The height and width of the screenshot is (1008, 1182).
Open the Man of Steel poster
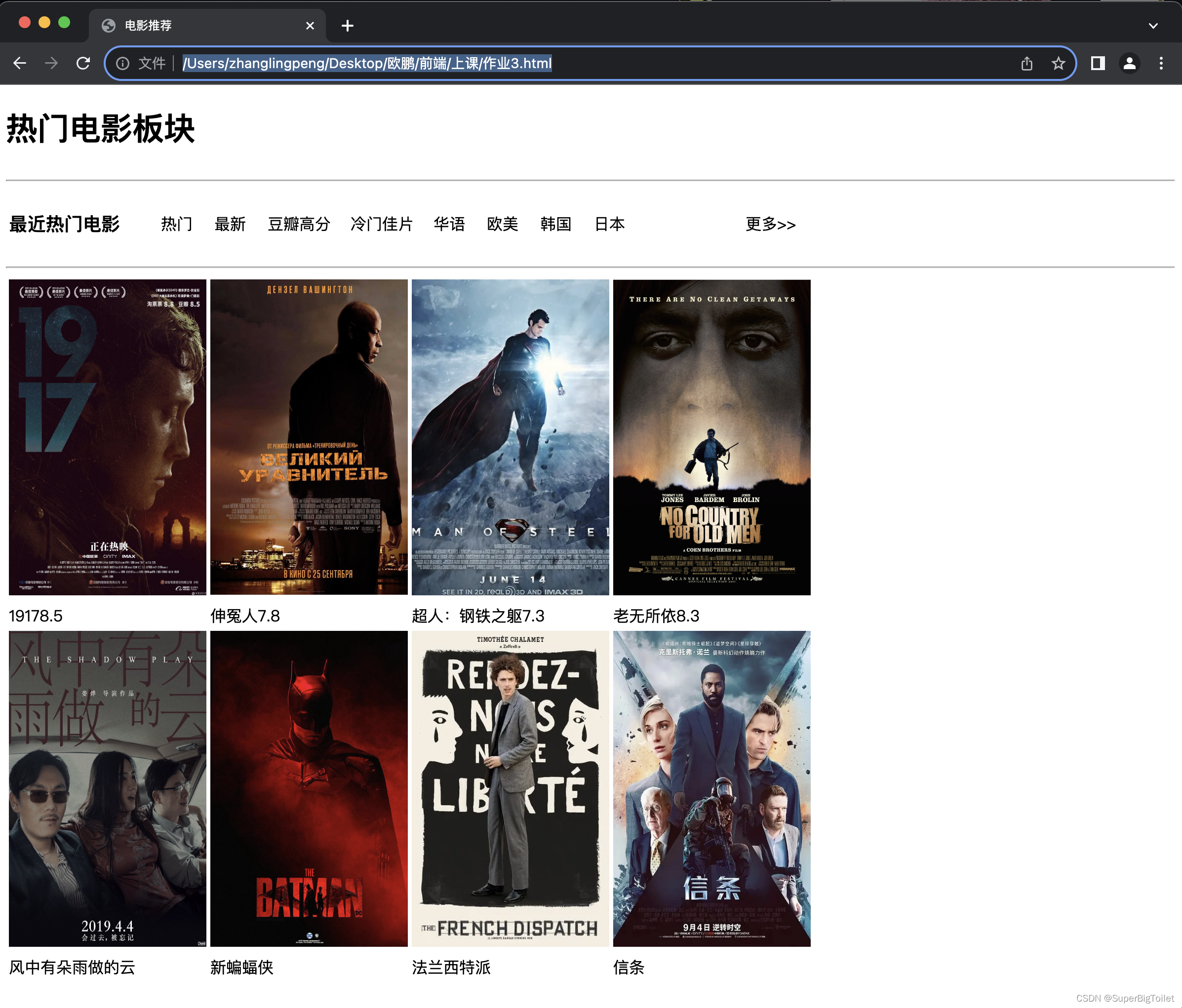click(x=511, y=437)
